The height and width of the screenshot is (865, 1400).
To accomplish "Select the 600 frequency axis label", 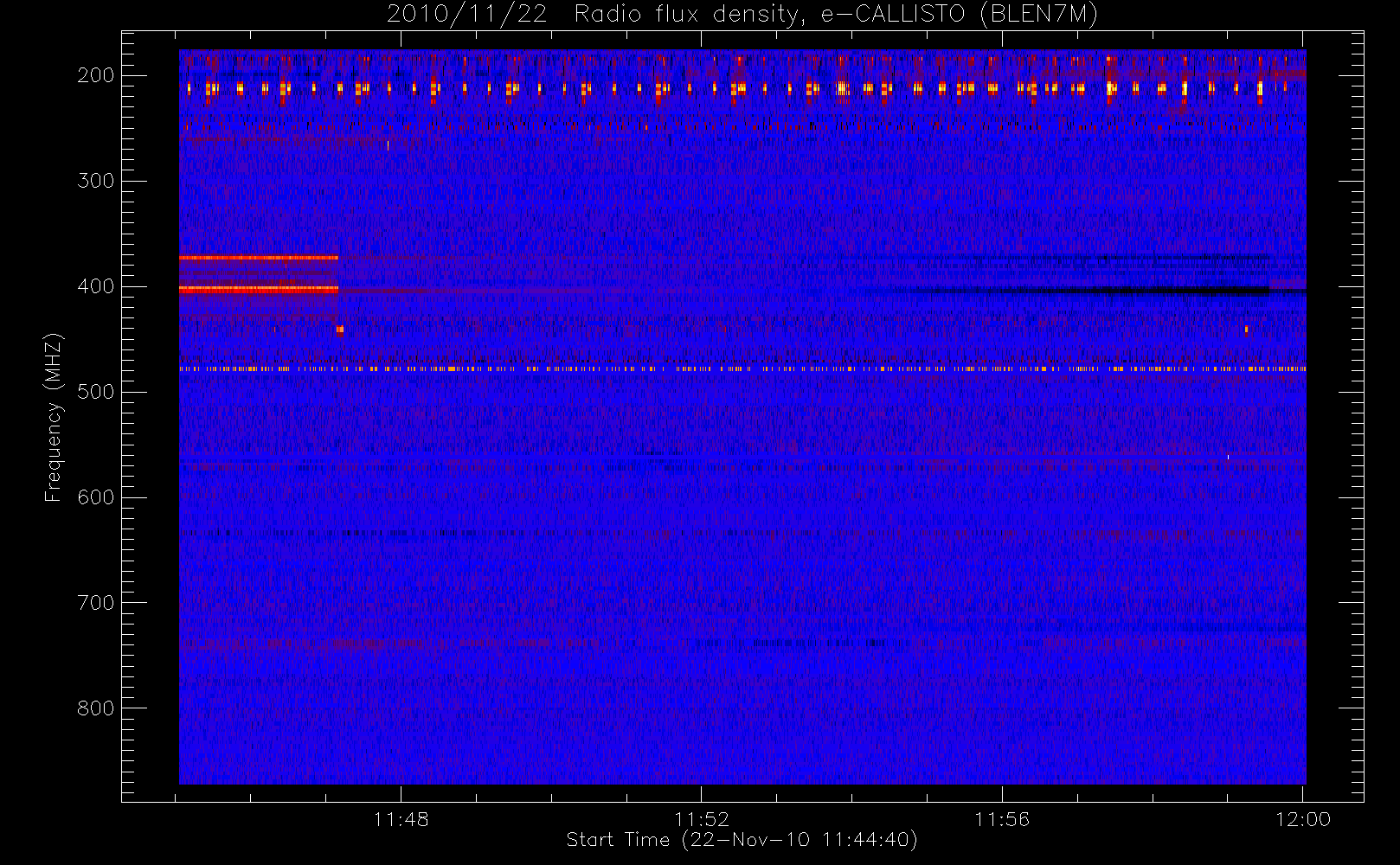I will point(96,497).
